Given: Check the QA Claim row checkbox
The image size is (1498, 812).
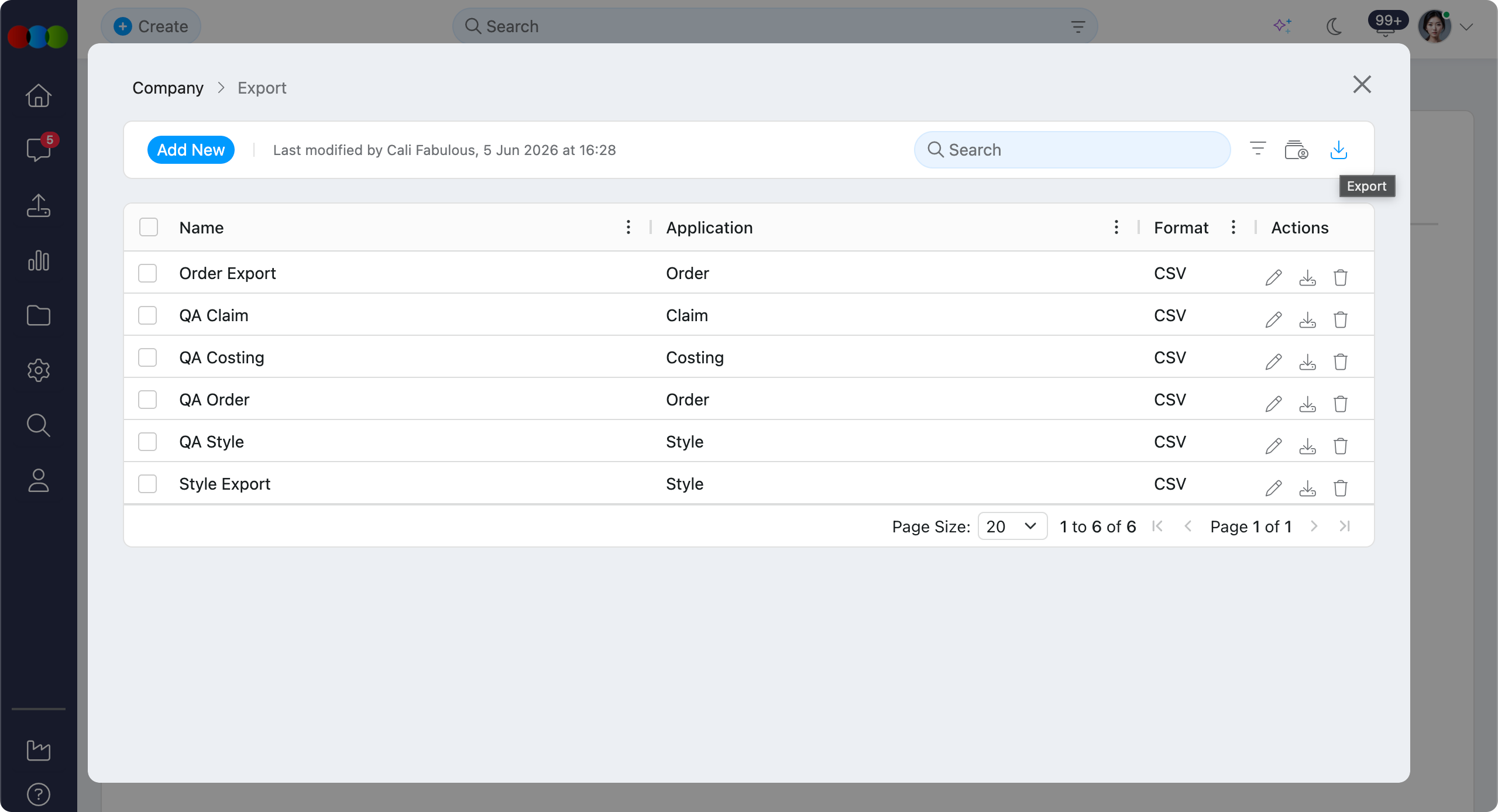Looking at the screenshot, I should 147,315.
